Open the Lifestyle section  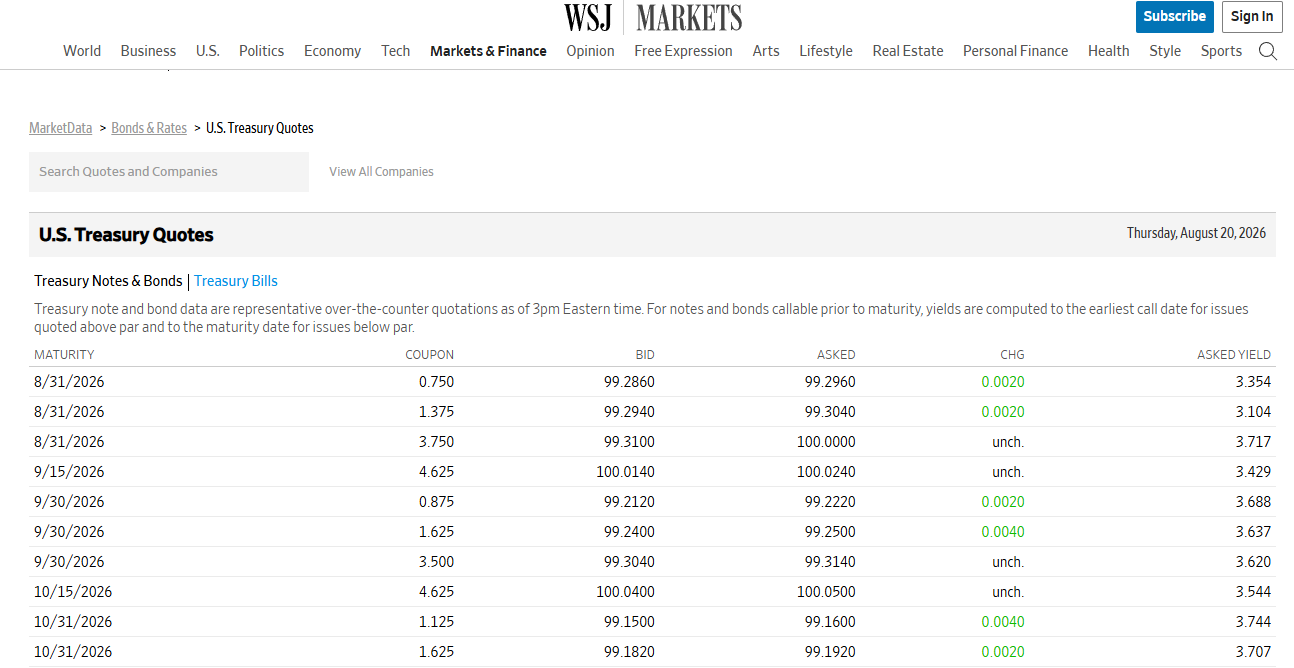point(826,51)
